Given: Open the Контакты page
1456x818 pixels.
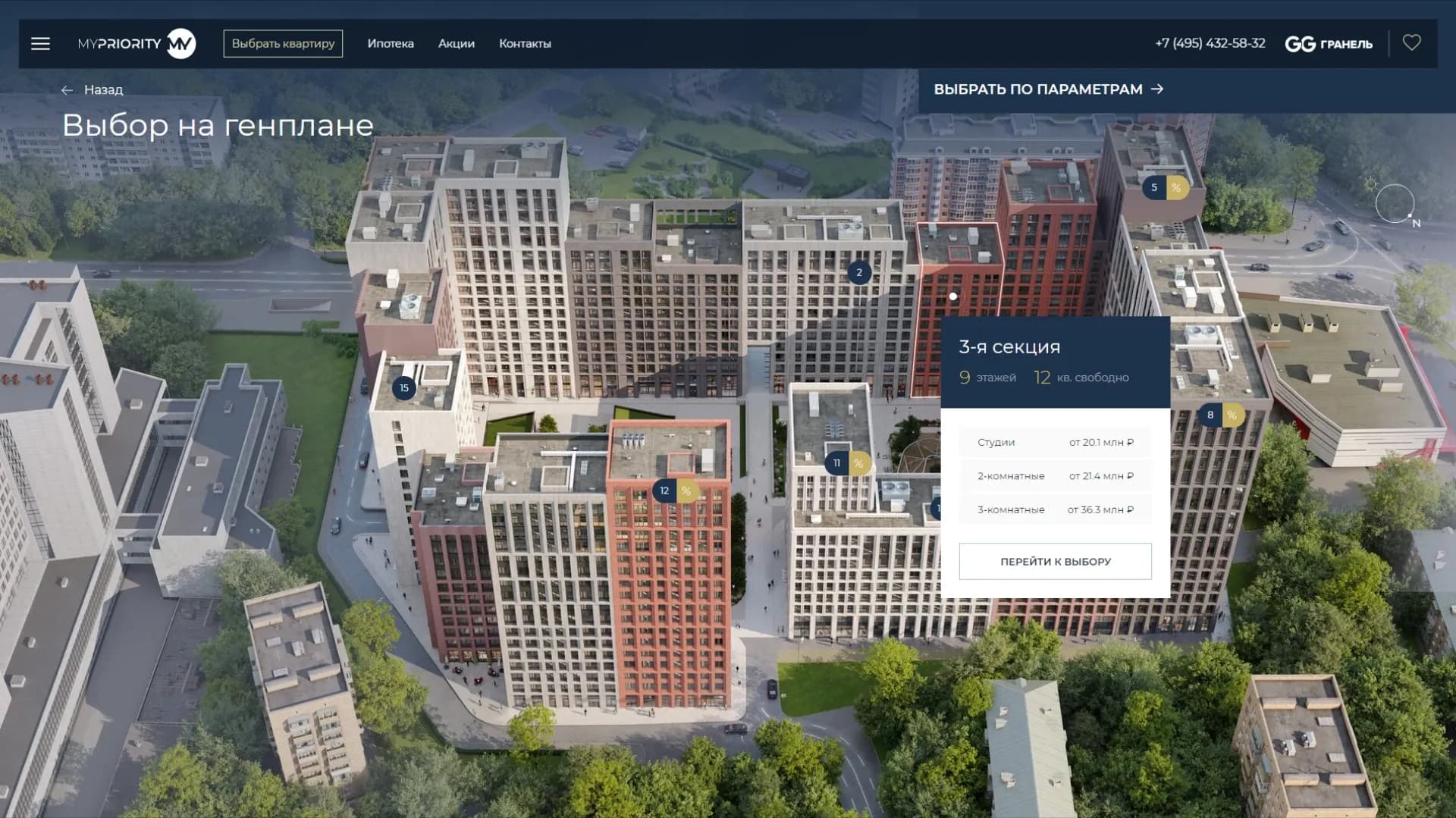Looking at the screenshot, I should tap(525, 44).
